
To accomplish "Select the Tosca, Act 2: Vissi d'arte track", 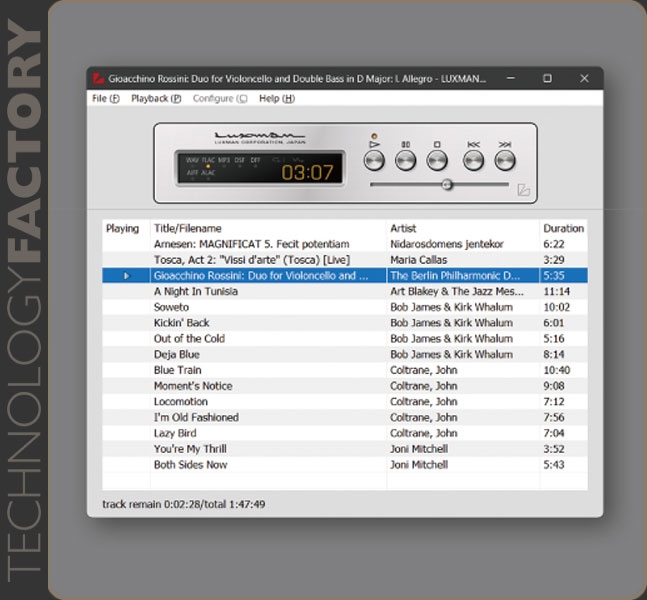I will point(345,260).
